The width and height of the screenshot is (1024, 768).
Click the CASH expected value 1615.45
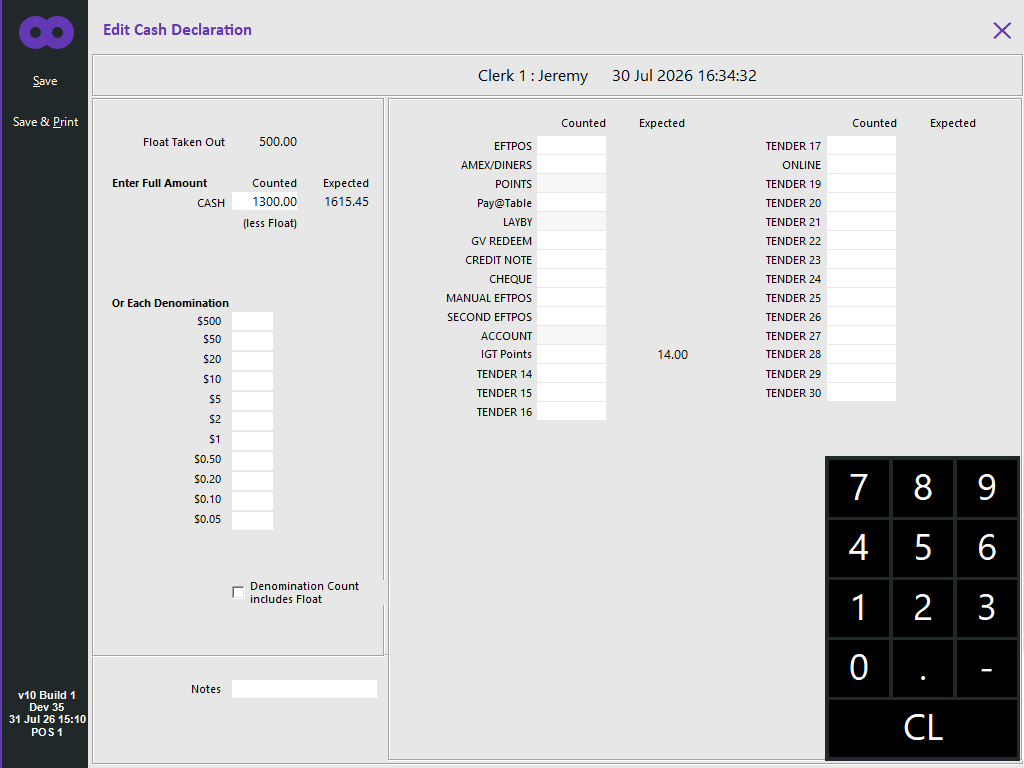tap(346, 202)
